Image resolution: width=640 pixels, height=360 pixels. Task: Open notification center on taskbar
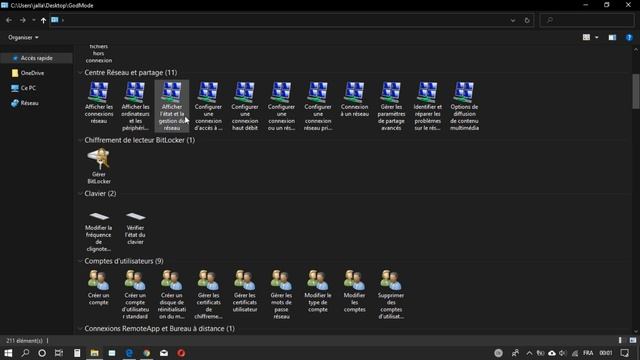pos(625,353)
